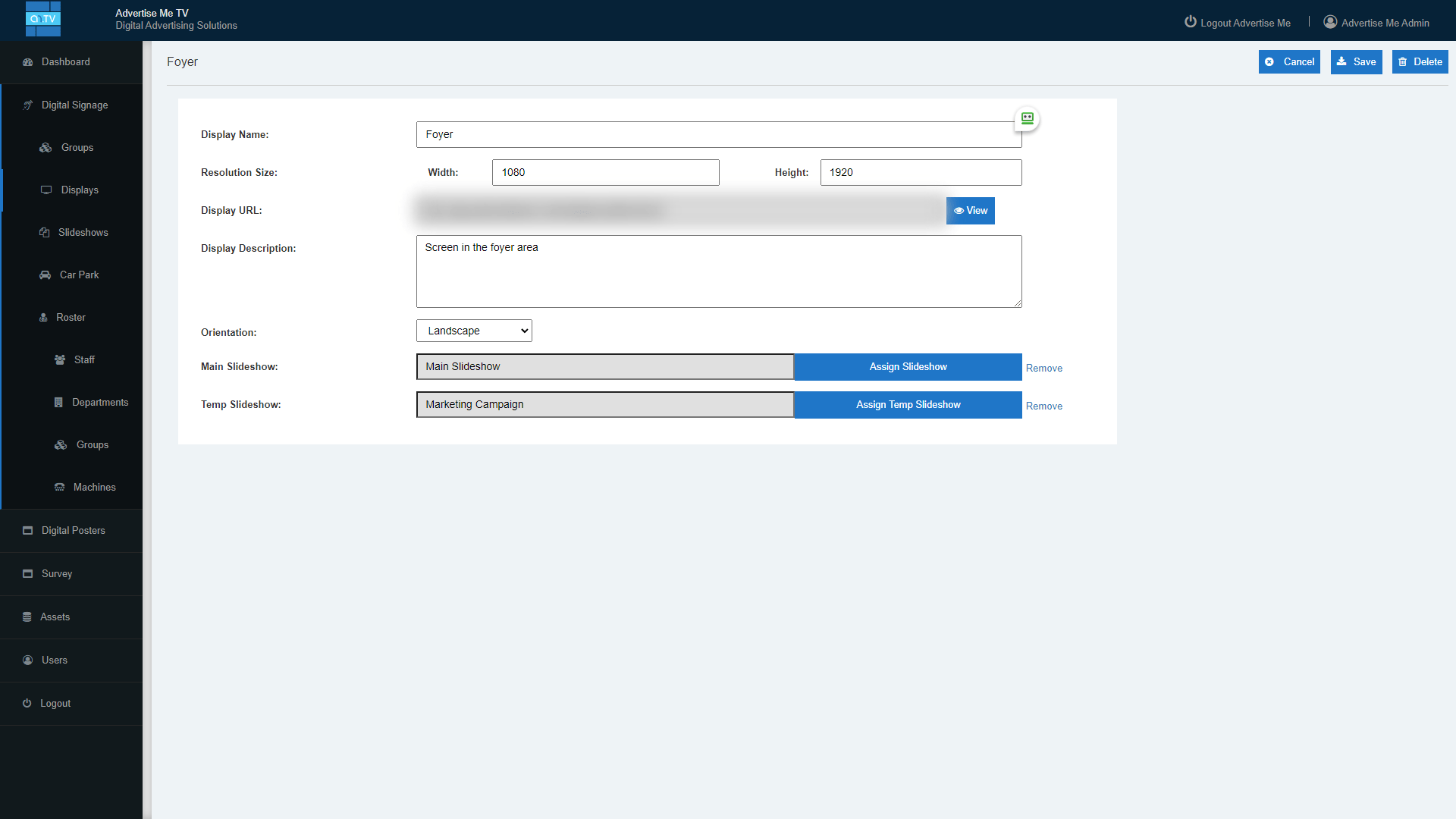This screenshot has width=1456, height=819.
Task: Click Save to store display settings
Action: 1356,61
